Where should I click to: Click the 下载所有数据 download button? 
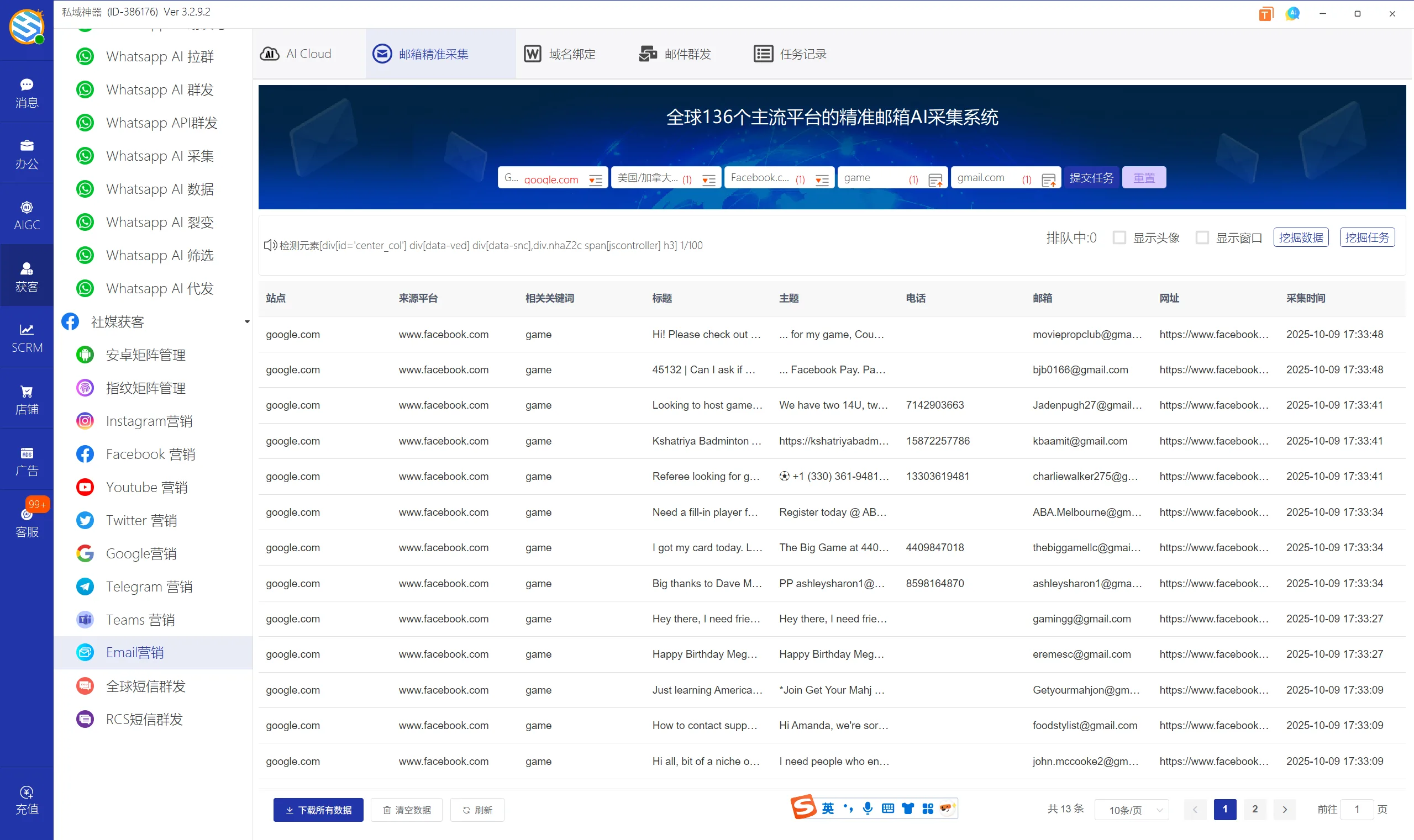click(318, 810)
